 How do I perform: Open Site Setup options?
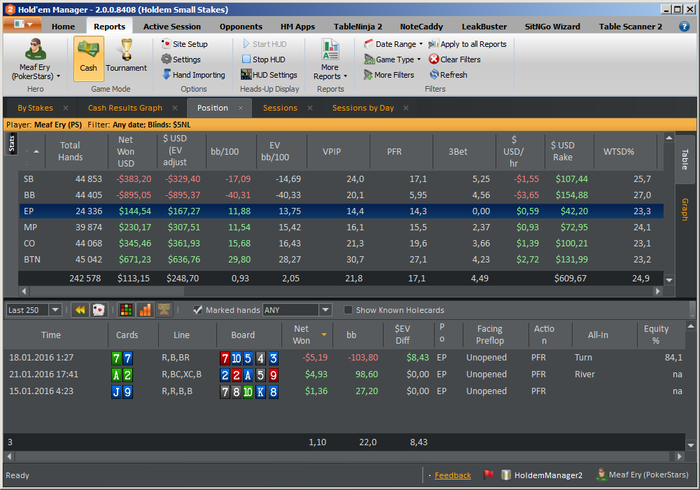[x=185, y=44]
